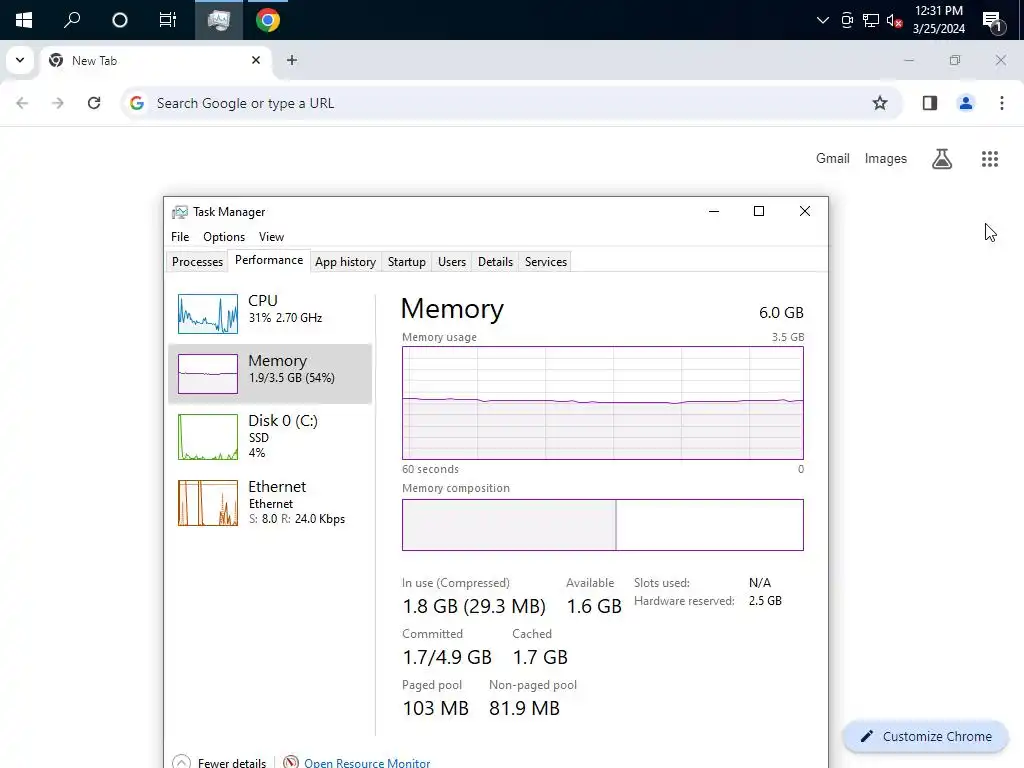Click the Open Resource Monitor link
Viewport: 1024px width, 768px height.
click(x=367, y=762)
